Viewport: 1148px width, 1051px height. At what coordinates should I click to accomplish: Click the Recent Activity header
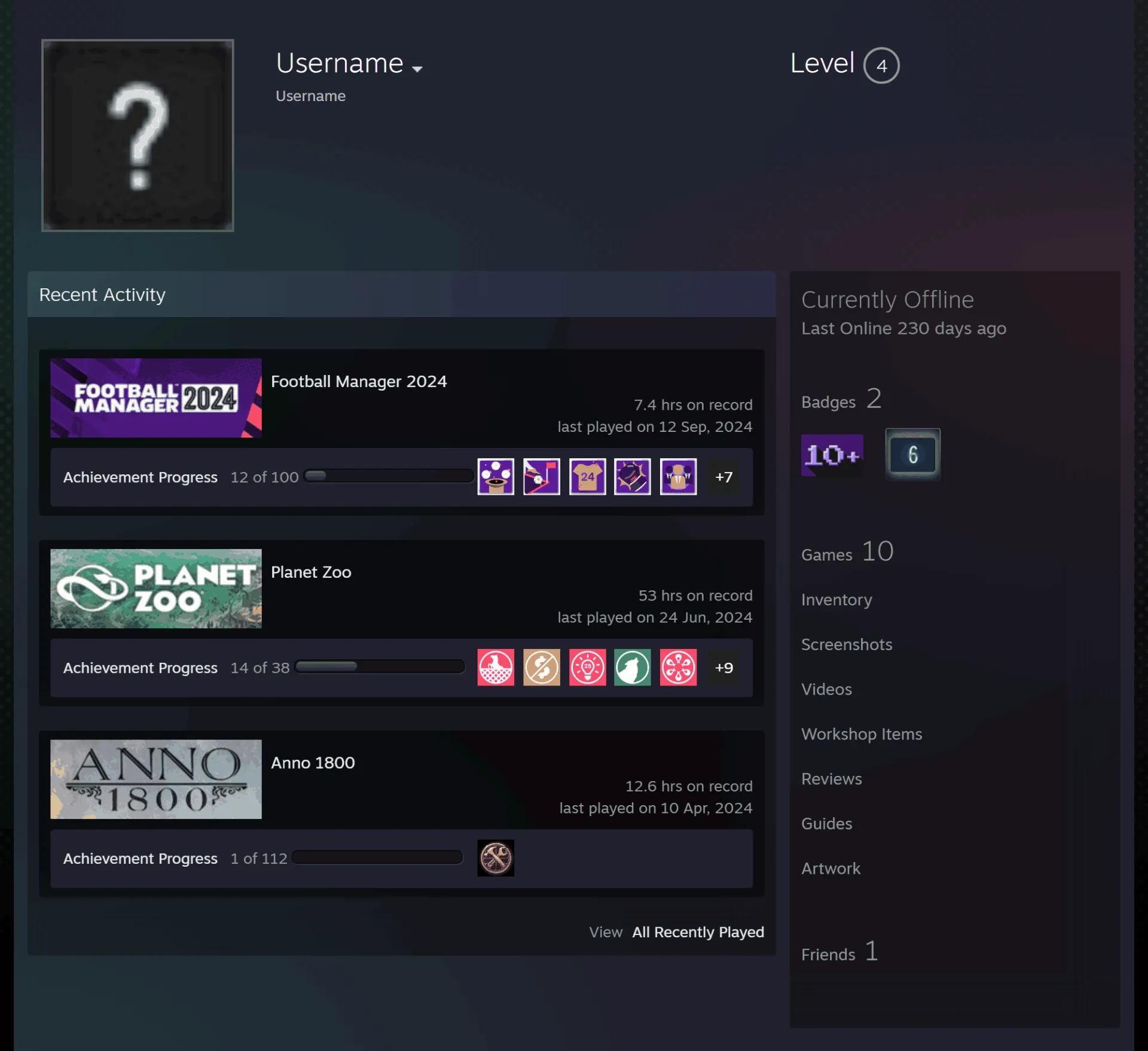pyautogui.click(x=402, y=294)
